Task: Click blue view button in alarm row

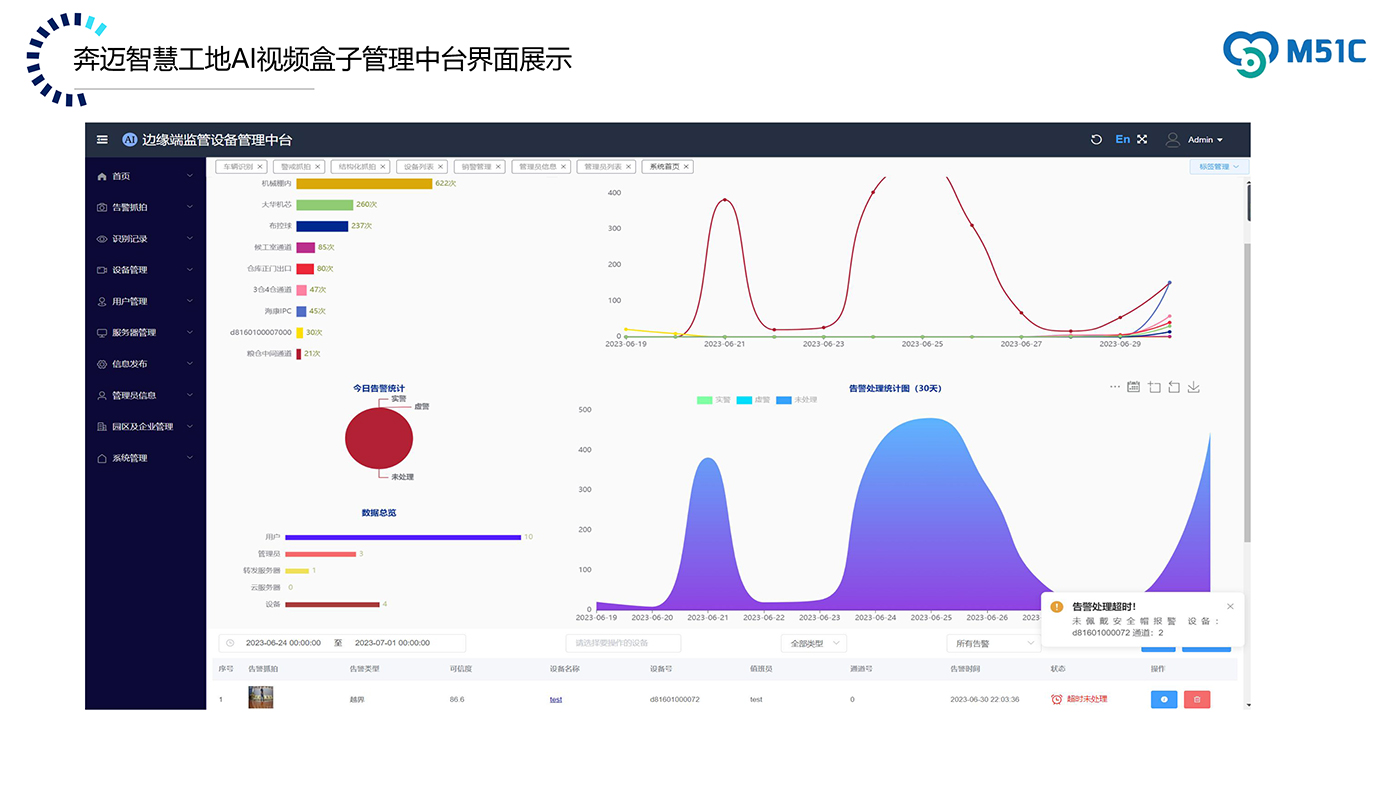Action: (1163, 699)
